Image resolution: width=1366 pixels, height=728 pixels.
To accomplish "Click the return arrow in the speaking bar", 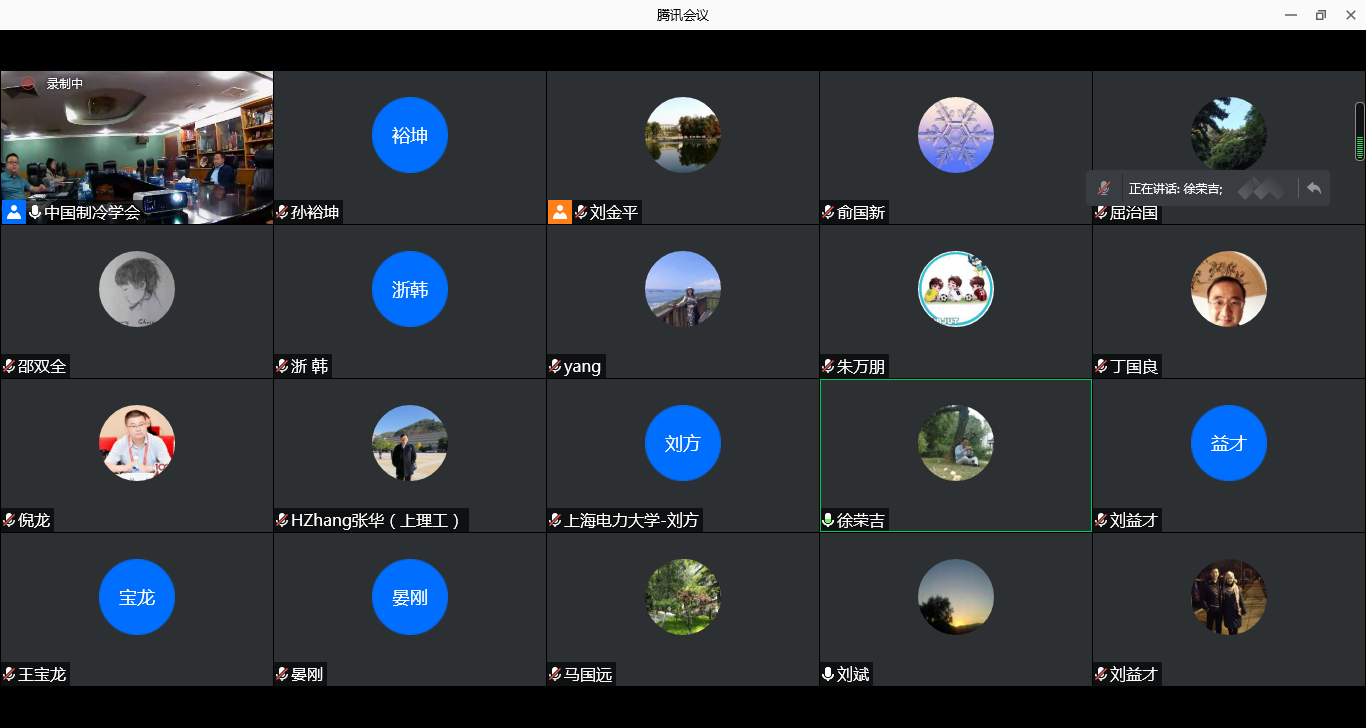I will pyautogui.click(x=1314, y=188).
